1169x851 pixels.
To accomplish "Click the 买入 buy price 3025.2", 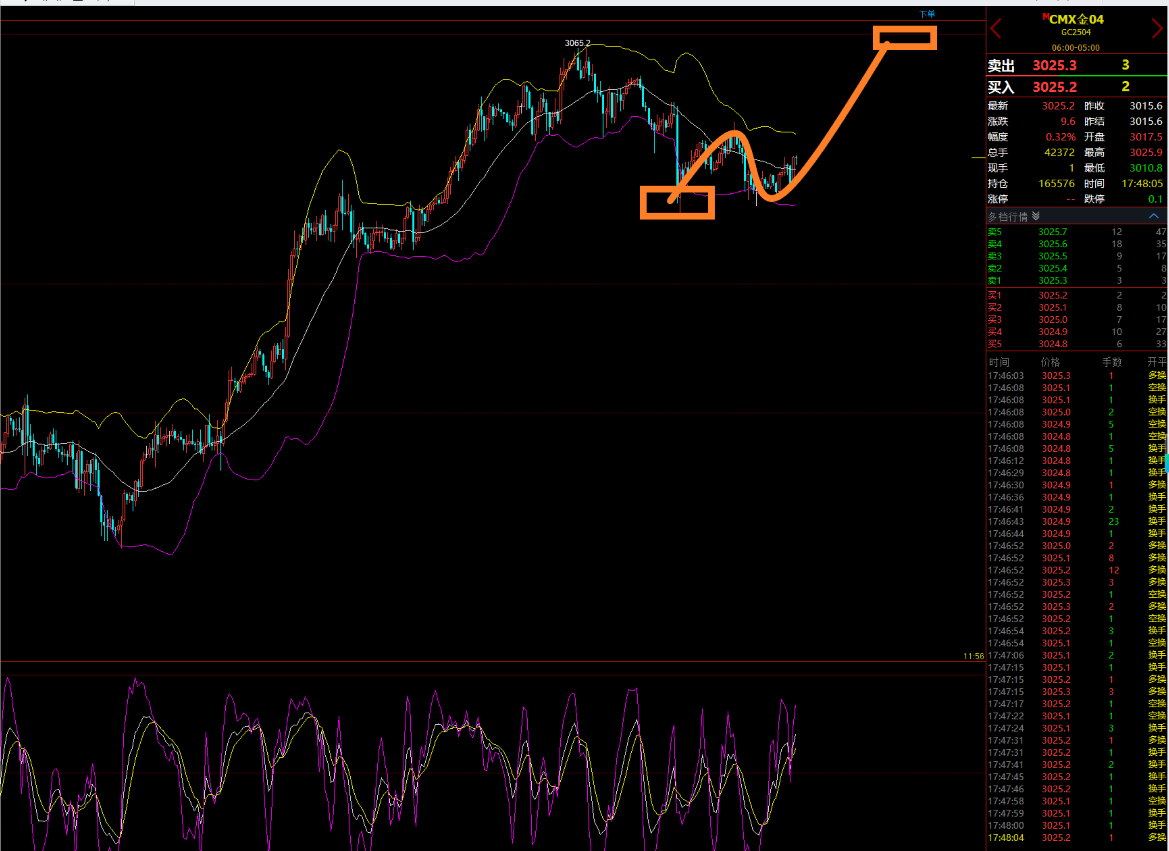I will [1054, 87].
